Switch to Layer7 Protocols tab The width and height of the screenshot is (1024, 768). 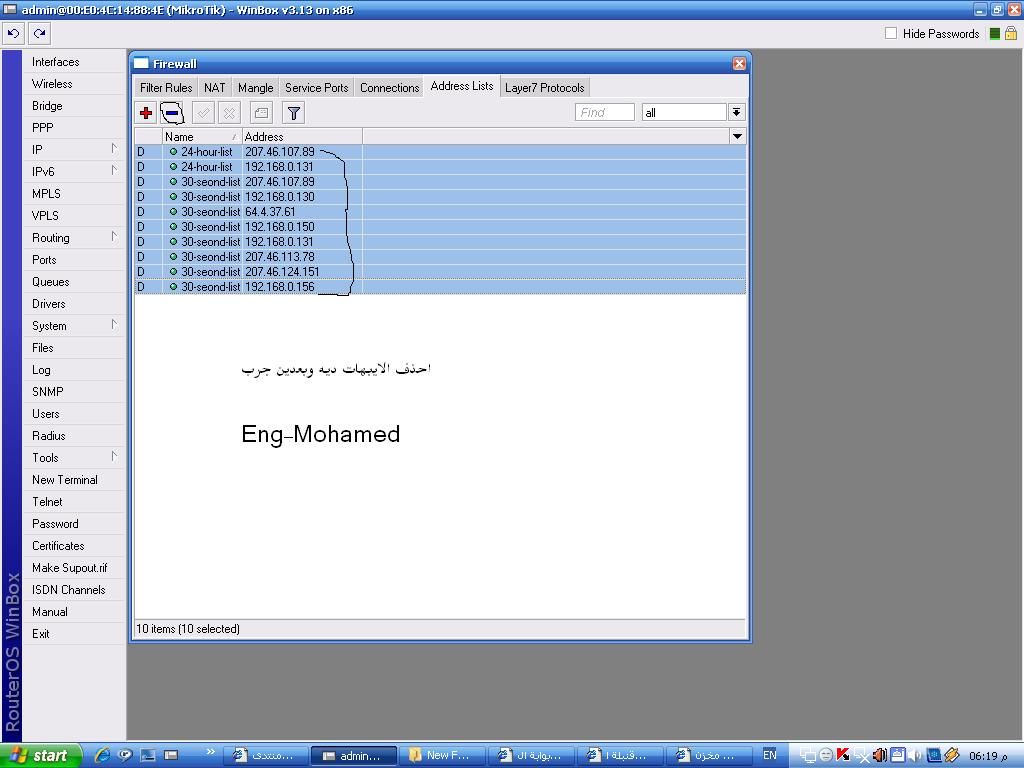coord(545,88)
